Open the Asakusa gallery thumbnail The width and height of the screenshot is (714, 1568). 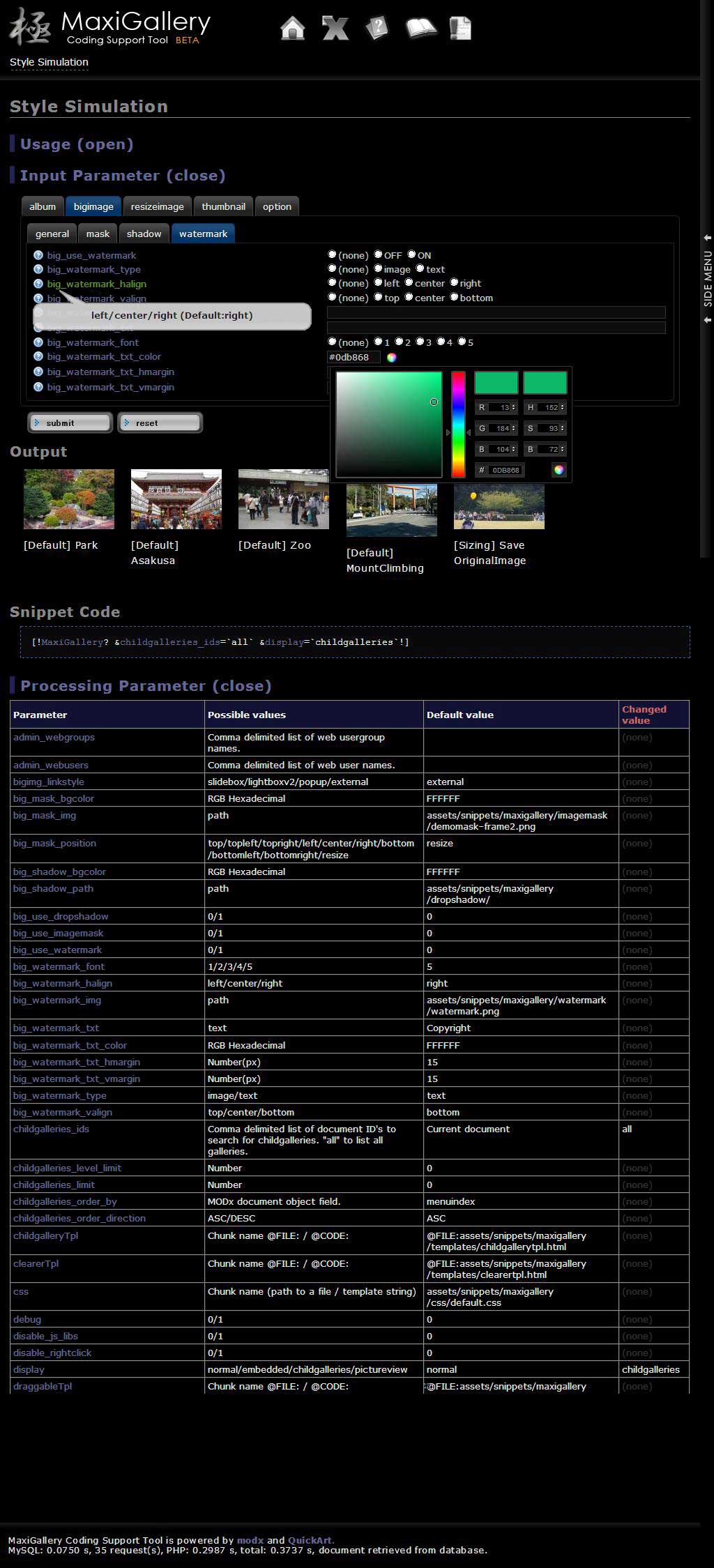pos(176,499)
